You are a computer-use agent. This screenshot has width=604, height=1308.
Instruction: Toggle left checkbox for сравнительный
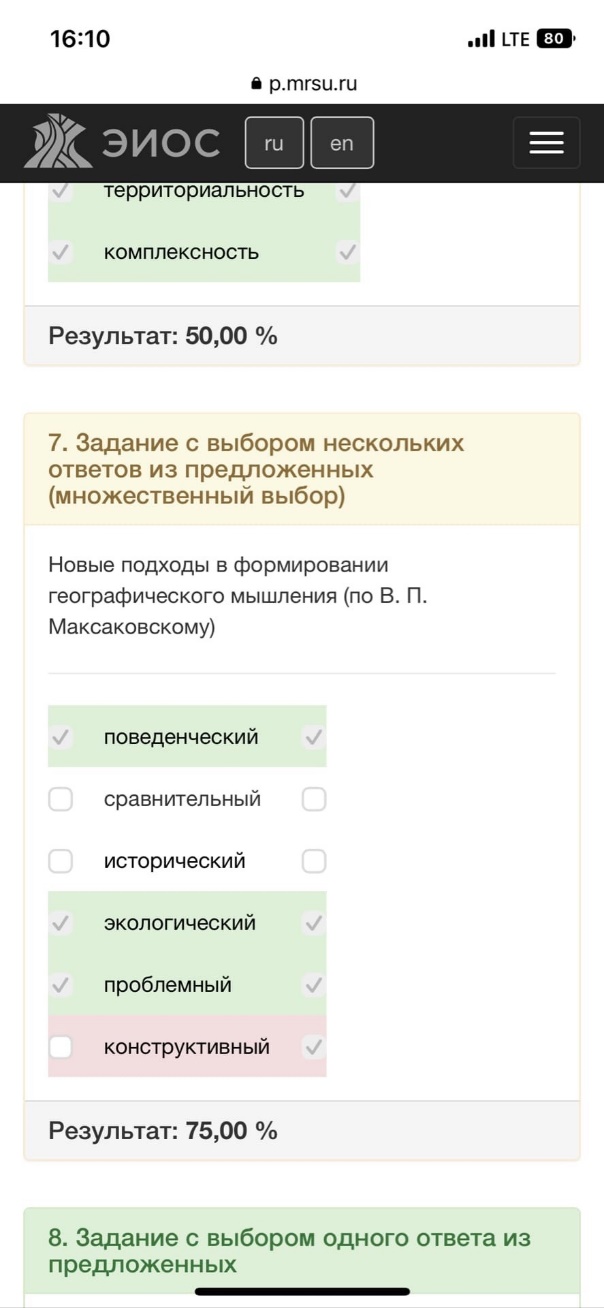[61, 799]
